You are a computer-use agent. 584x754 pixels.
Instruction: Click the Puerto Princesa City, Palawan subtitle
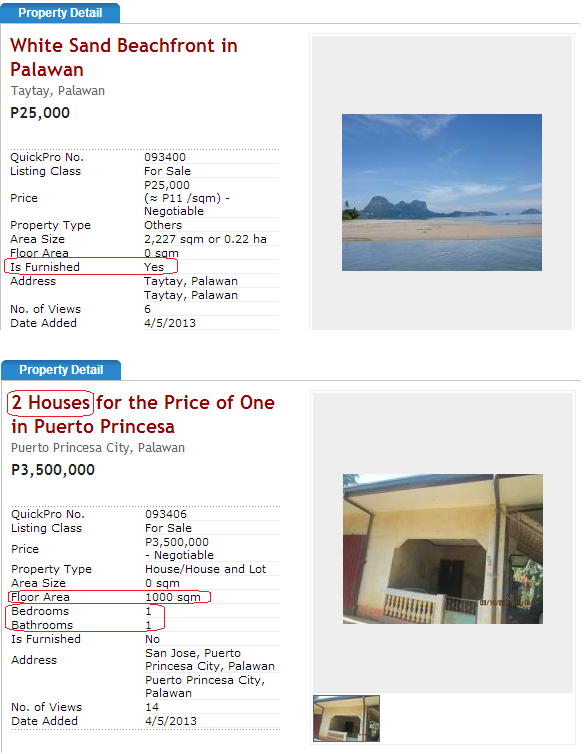pyautogui.click(x=98, y=448)
